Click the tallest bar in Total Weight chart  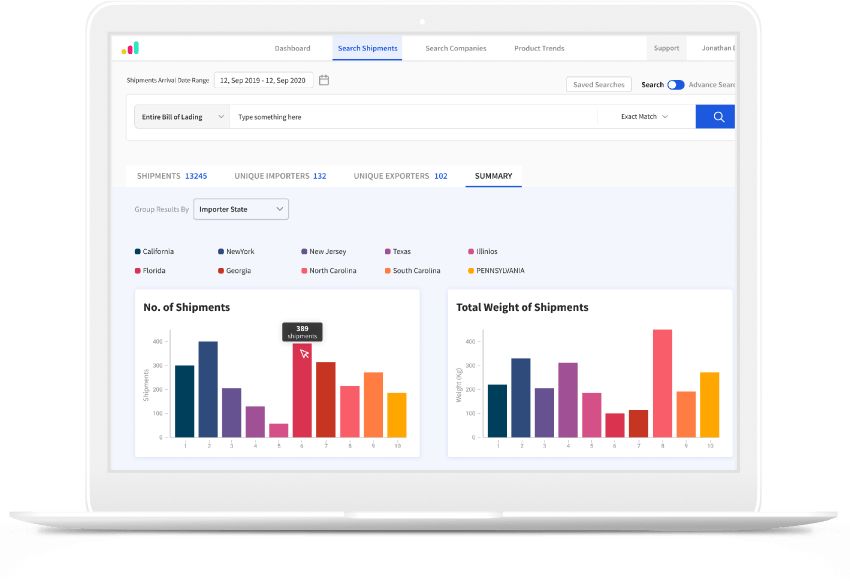pos(662,383)
